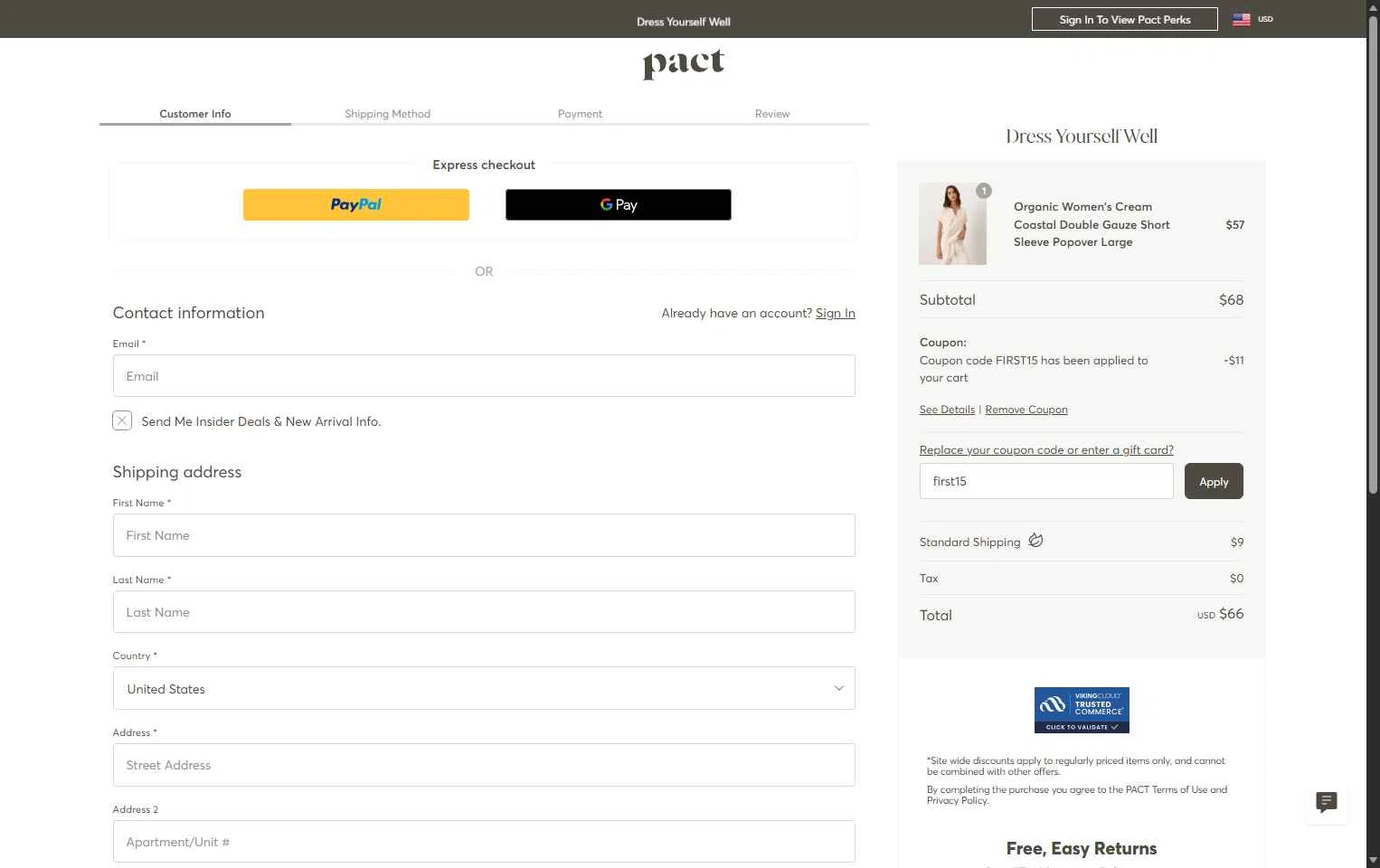Go to the Review step
Viewport: 1380px width, 868px height.
(x=772, y=114)
